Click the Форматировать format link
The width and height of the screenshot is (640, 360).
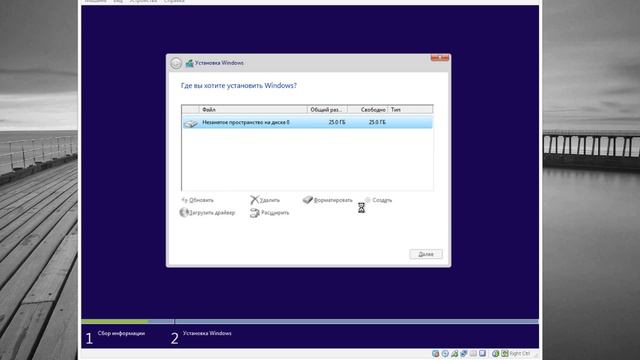(328, 200)
